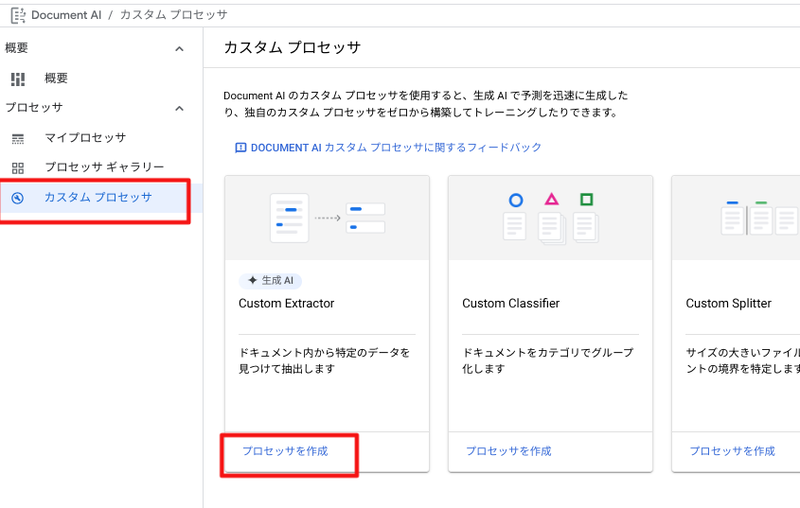The image size is (800, 508).
Task: Click the Custom Splitter title
Action: pos(729,303)
